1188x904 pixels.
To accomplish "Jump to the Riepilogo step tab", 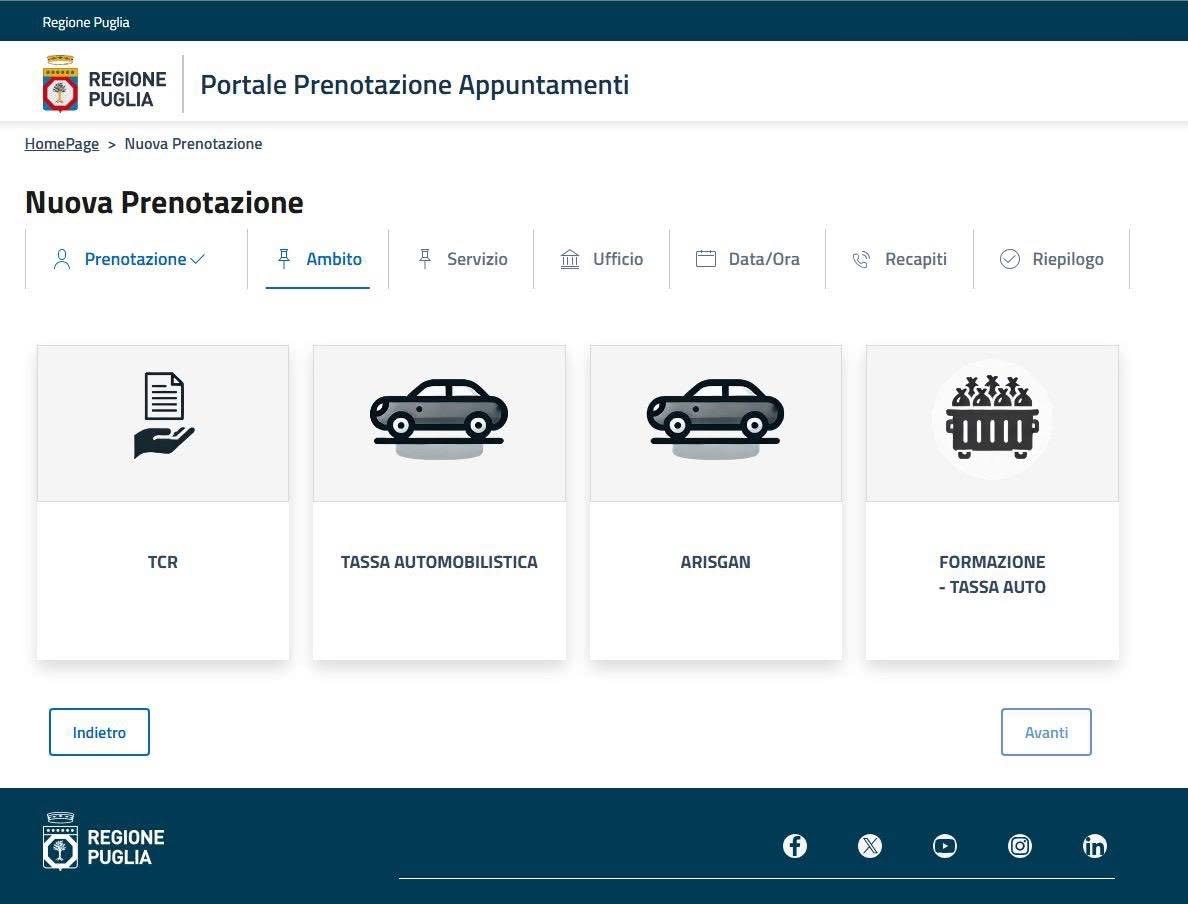I will 1052,259.
